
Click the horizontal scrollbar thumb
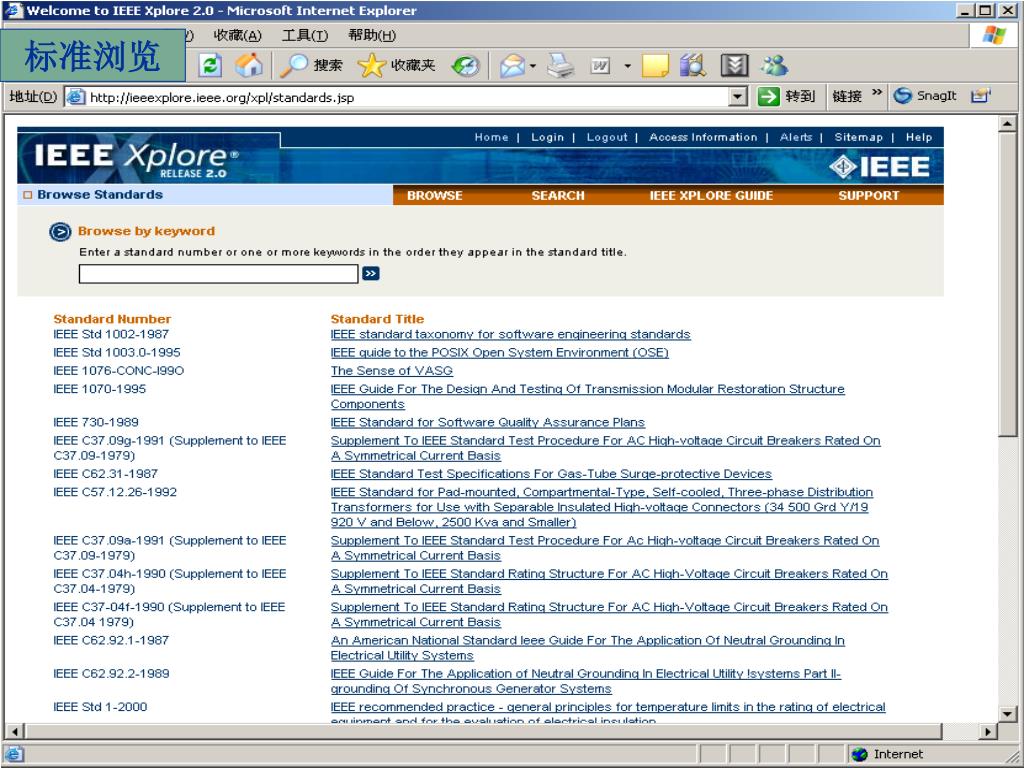pos(483,731)
